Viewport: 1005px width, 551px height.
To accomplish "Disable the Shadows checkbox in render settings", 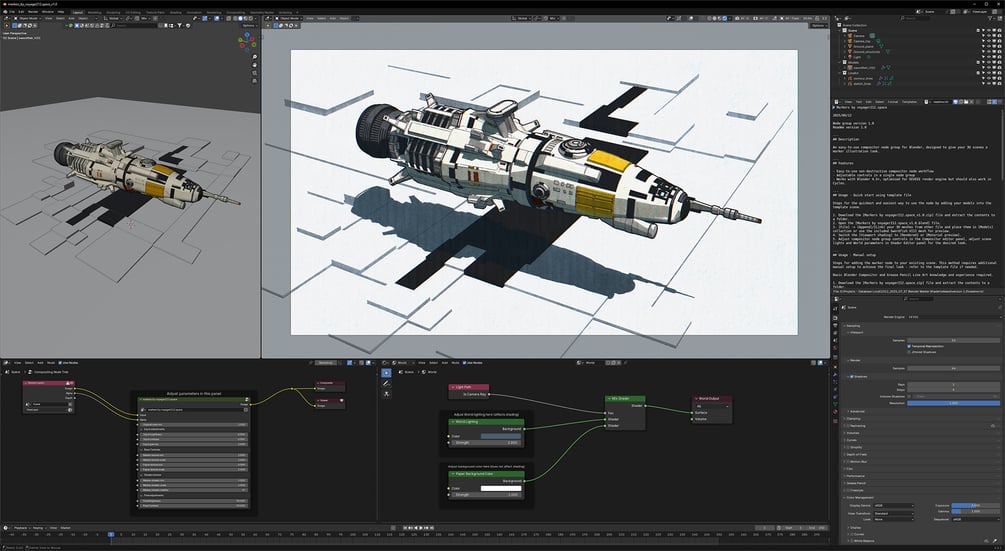I will click(852, 377).
